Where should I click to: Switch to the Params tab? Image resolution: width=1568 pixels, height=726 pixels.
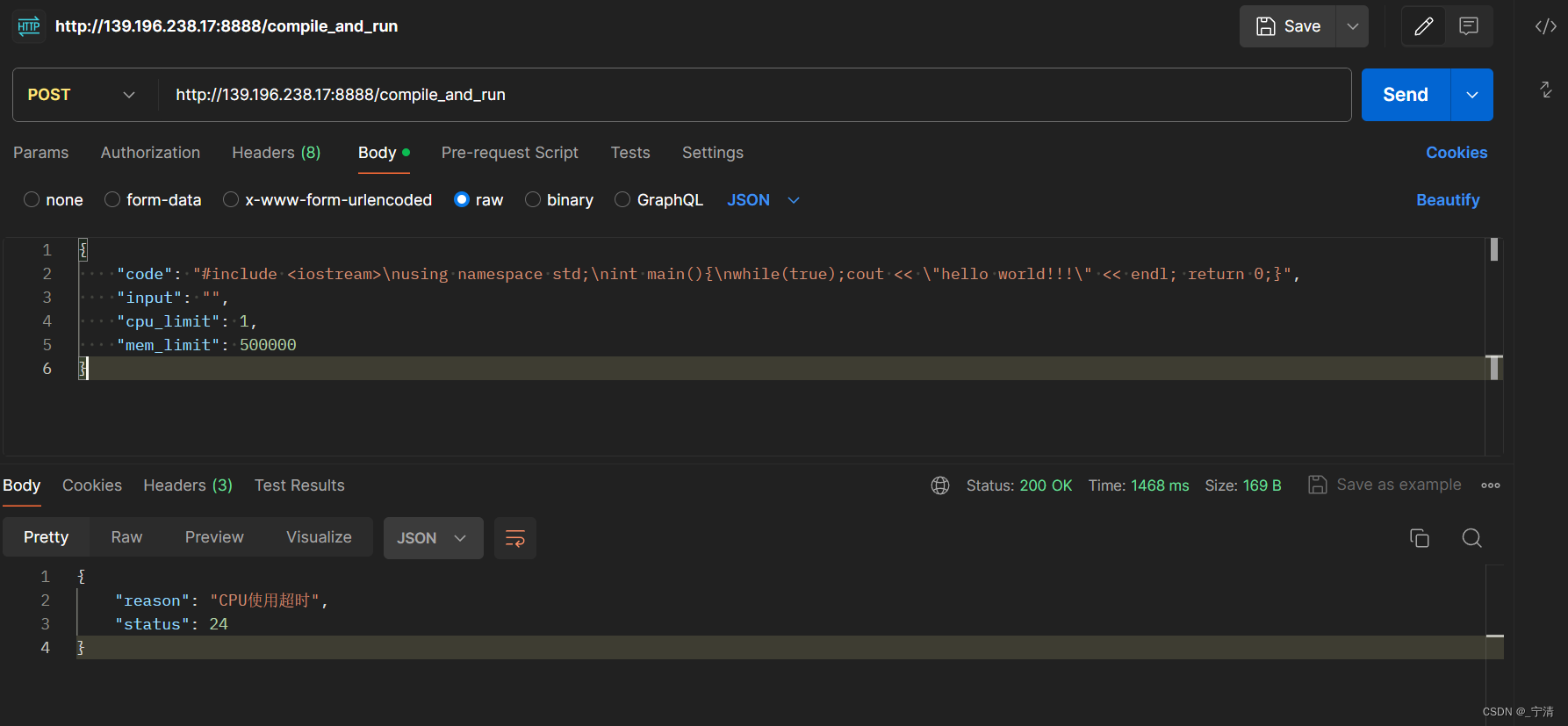pyautogui.click(x=40, y=153)
